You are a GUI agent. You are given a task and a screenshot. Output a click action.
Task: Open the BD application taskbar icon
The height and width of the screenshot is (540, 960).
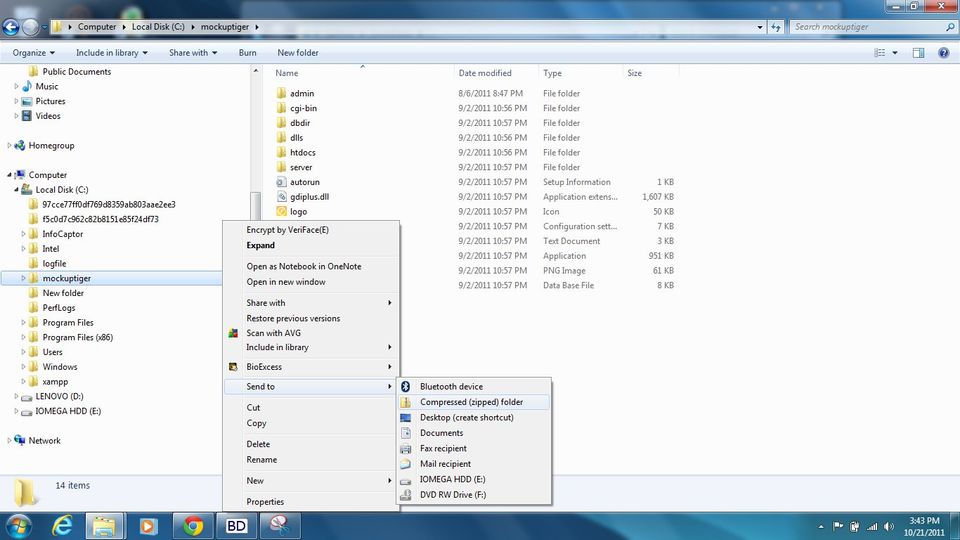(236, 526)
